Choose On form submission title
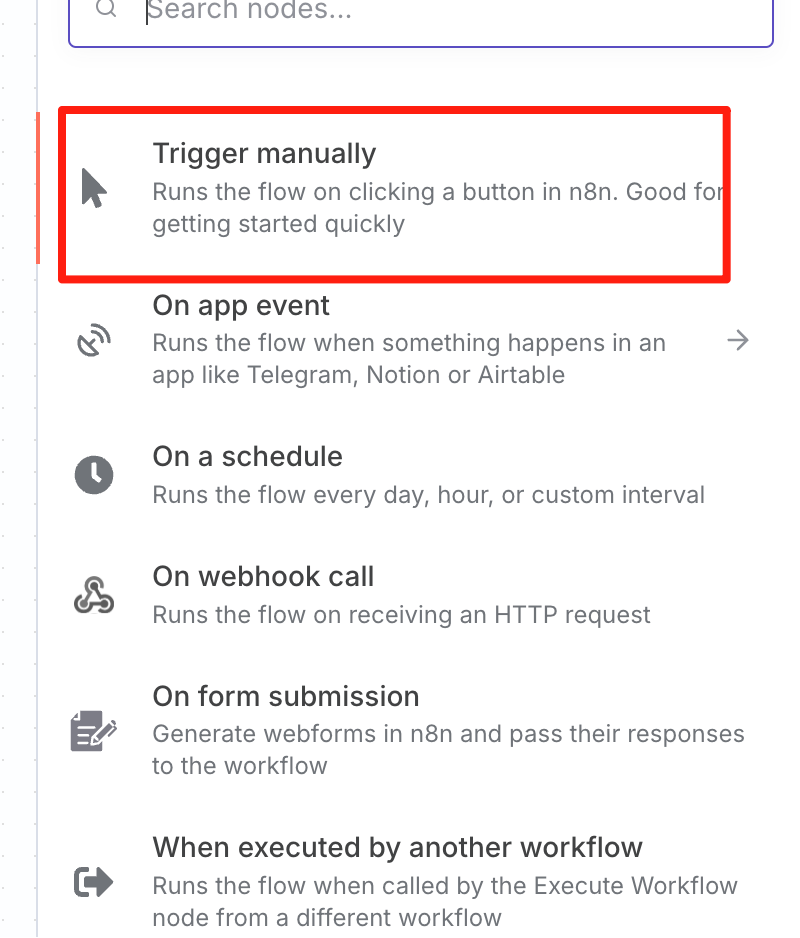 coord(285,696)
